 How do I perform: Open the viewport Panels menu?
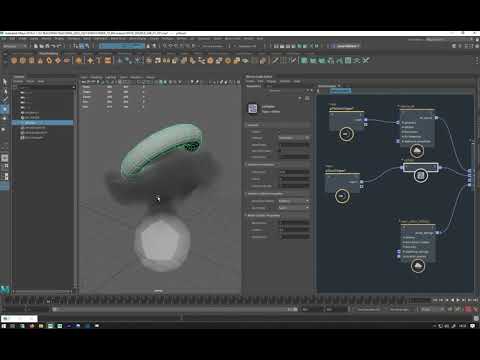[x=150, y=77]
